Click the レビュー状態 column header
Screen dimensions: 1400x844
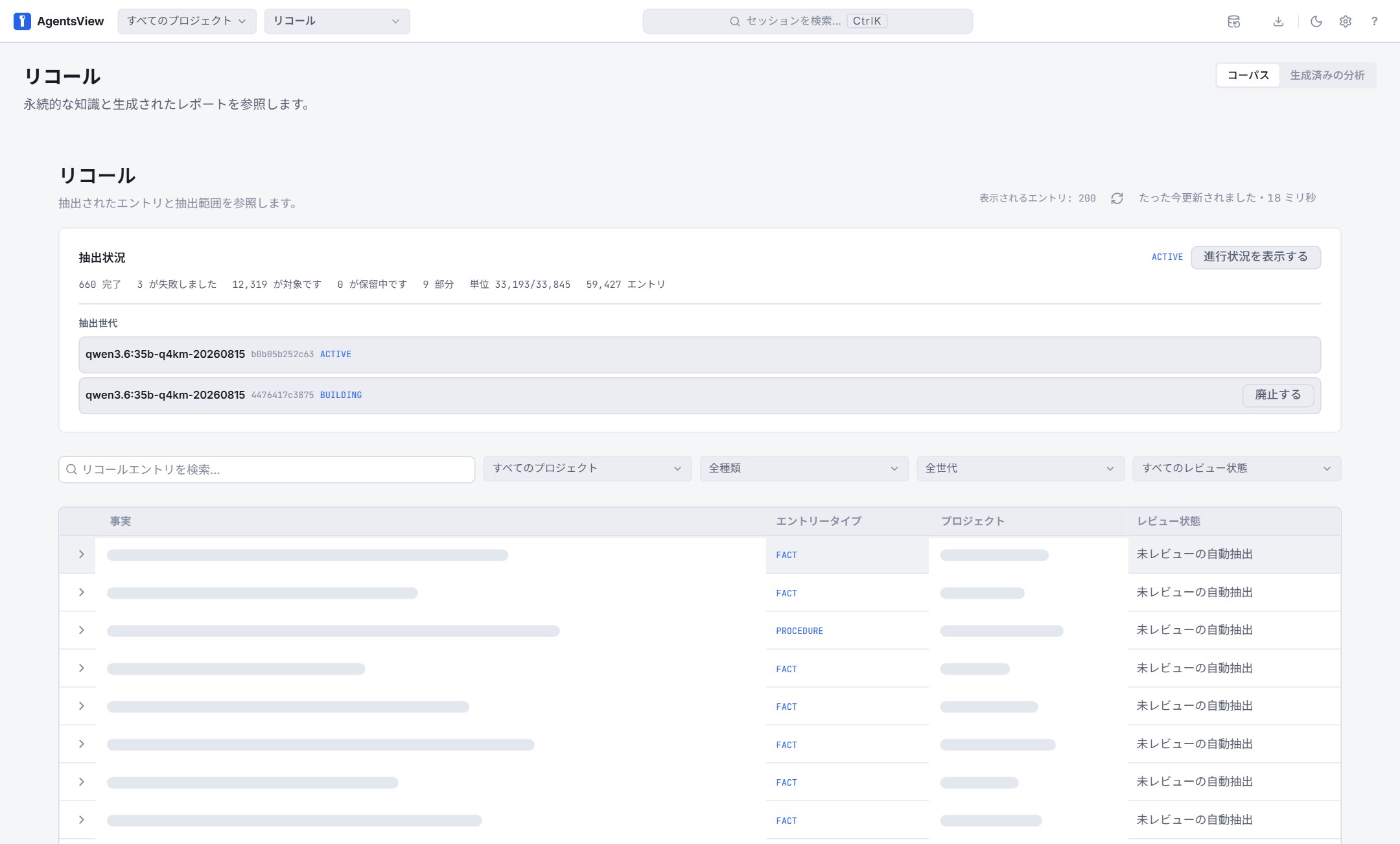[1169, 521]
